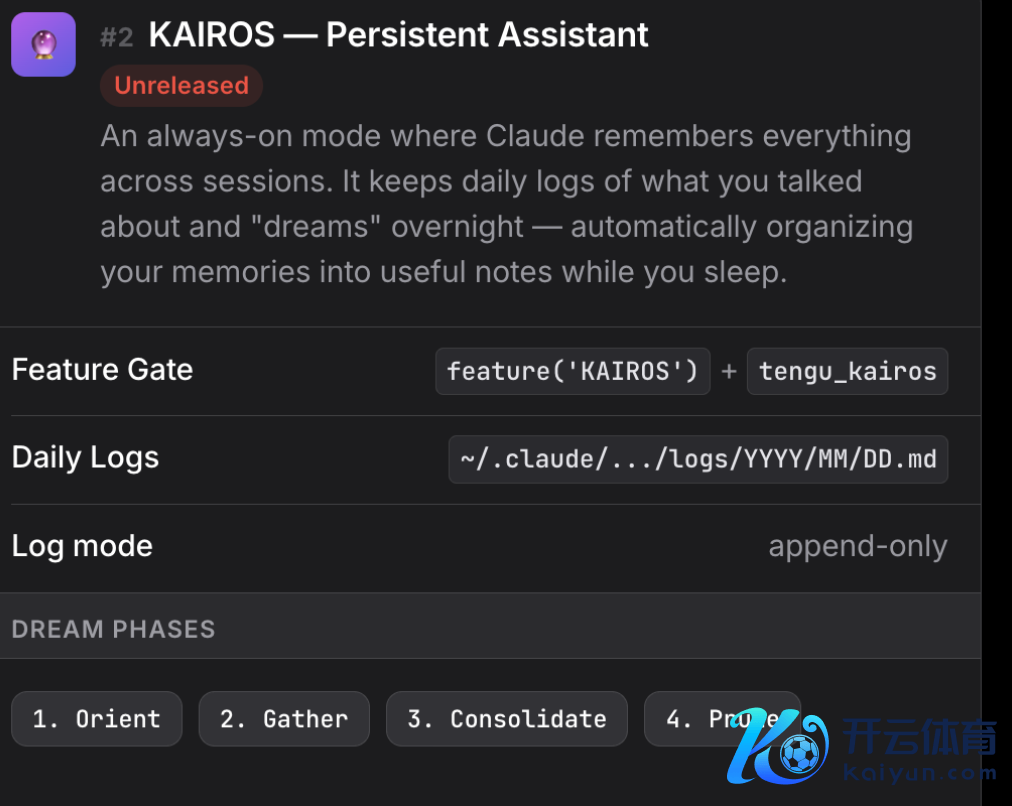Image resolution: width=1012 pixels, height=806 pixels.
Task: Select the feature('KAIROS') code chip
Action: click(573, 371)
